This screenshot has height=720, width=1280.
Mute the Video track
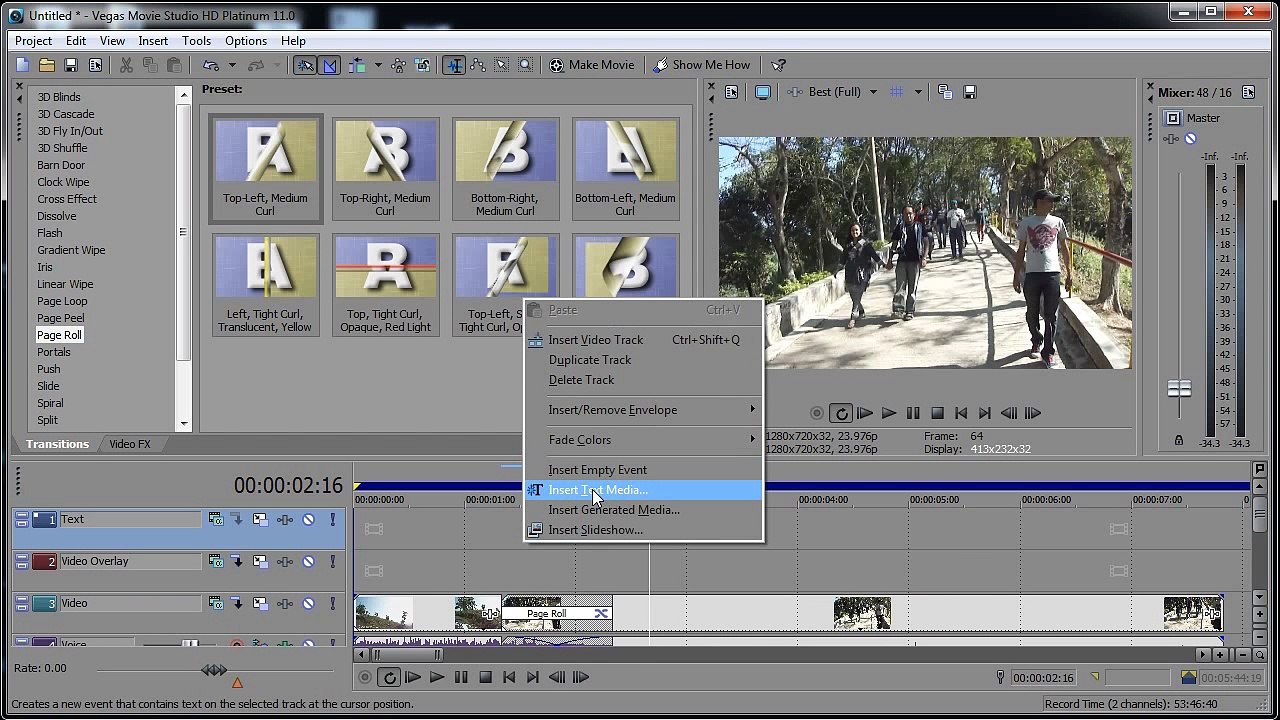coord(309,603)
